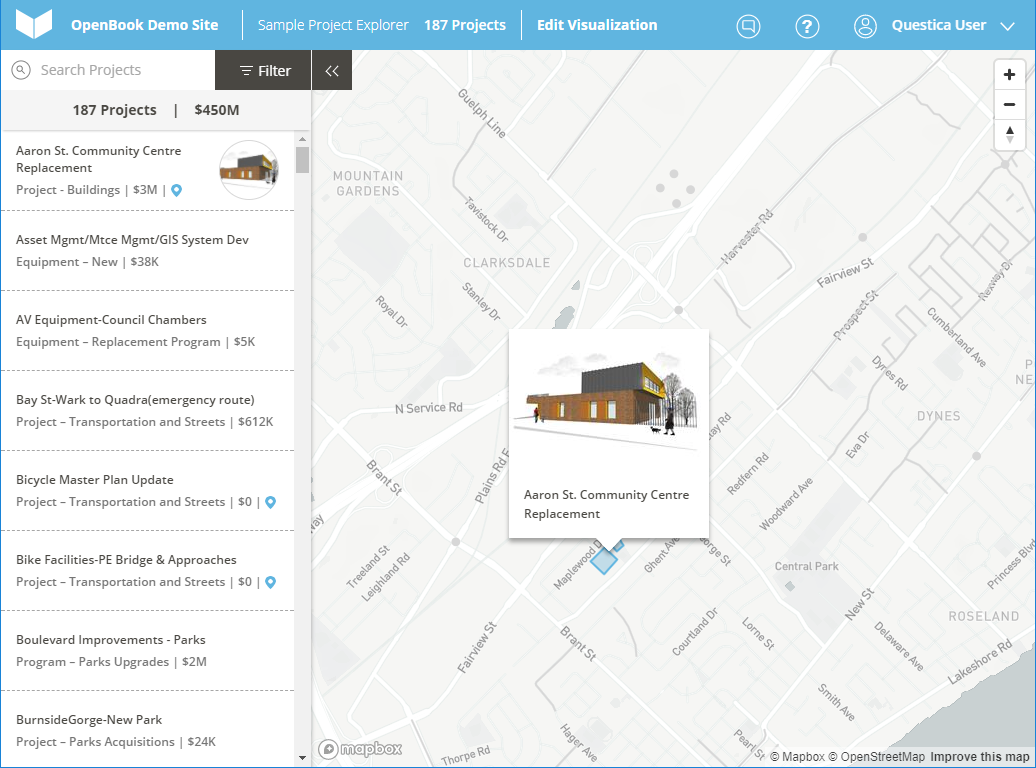Open the Questica User profile avatar icon
1036x768 pixels.
(x=865, y=26)
